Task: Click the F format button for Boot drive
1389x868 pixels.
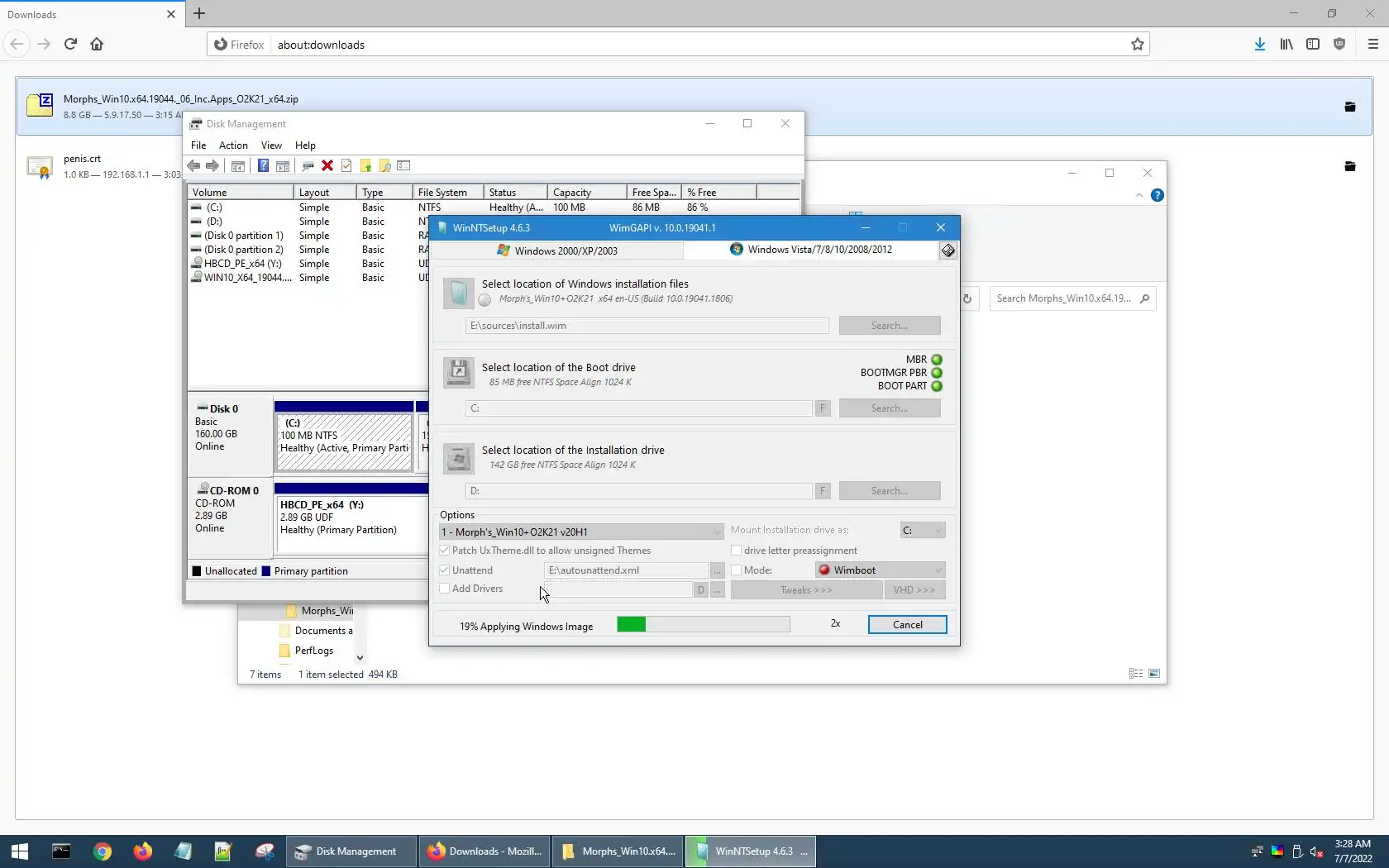Action: (823, 408)
